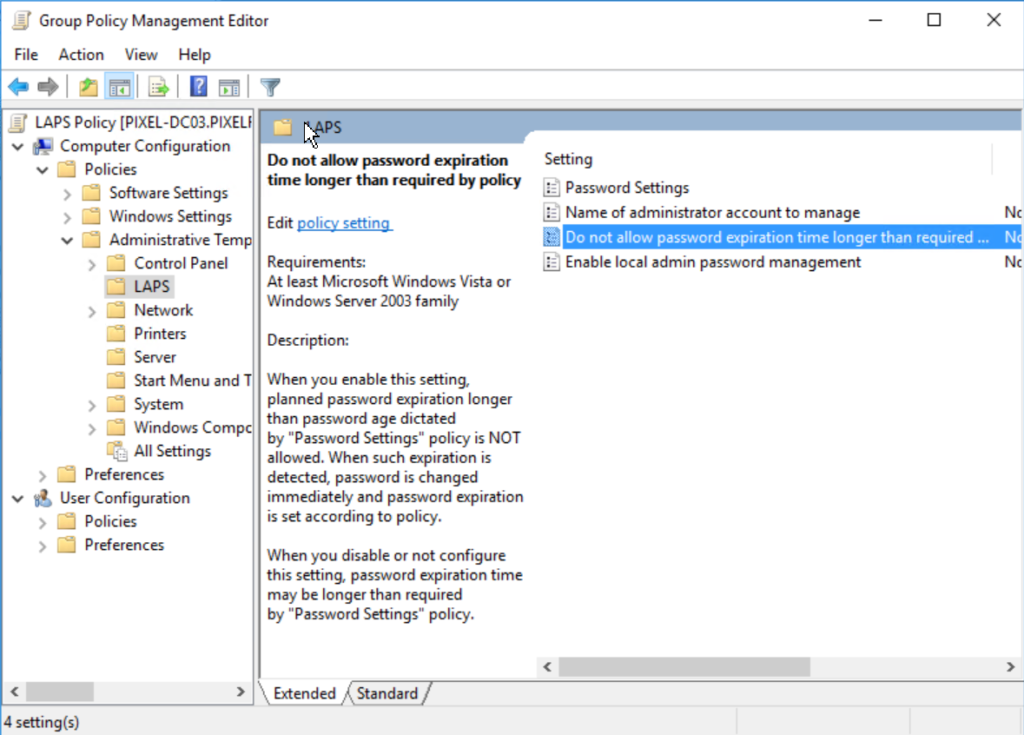Click the Group Policy Management Editor title icon
The width and height of the screenshot is (1024, 735).
pos(22,21)
